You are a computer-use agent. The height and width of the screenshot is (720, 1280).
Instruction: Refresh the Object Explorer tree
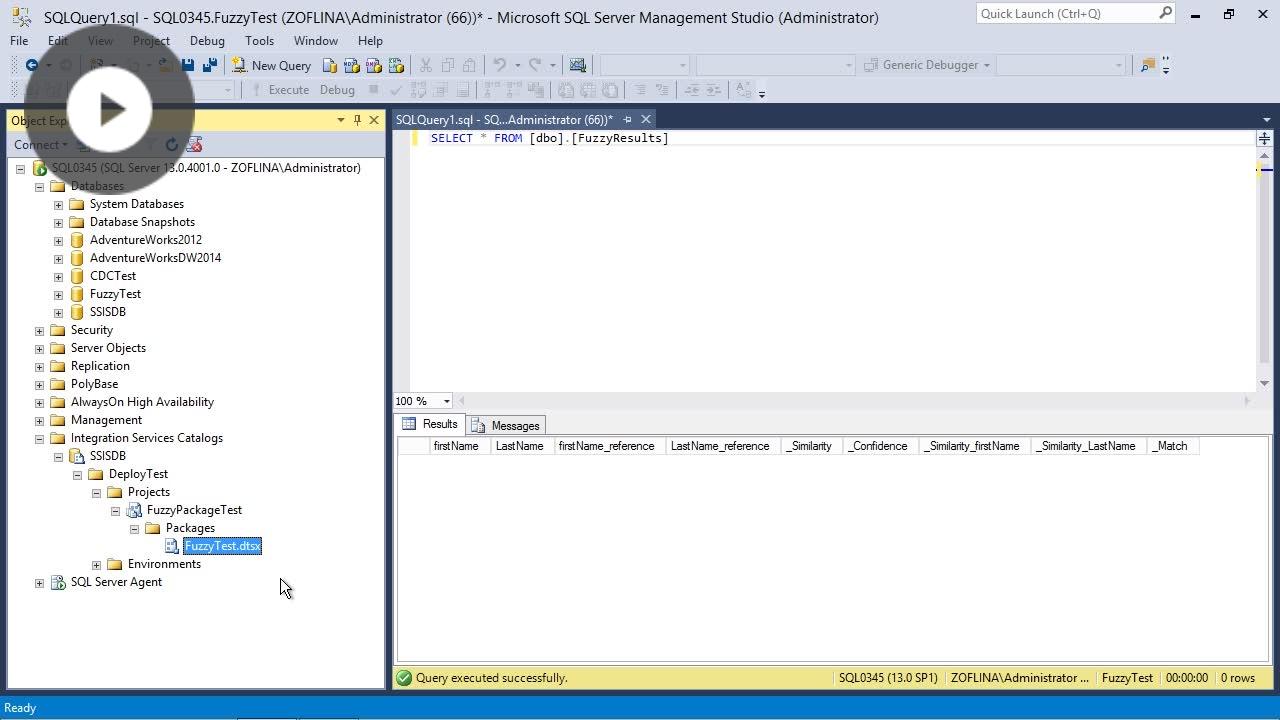[171, 144]
